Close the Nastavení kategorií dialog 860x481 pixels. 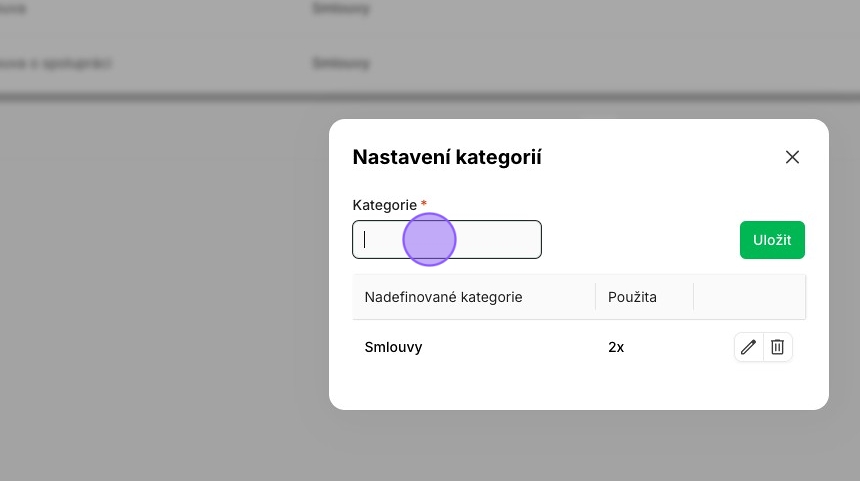pyautogui.click(x=792, y=157)
